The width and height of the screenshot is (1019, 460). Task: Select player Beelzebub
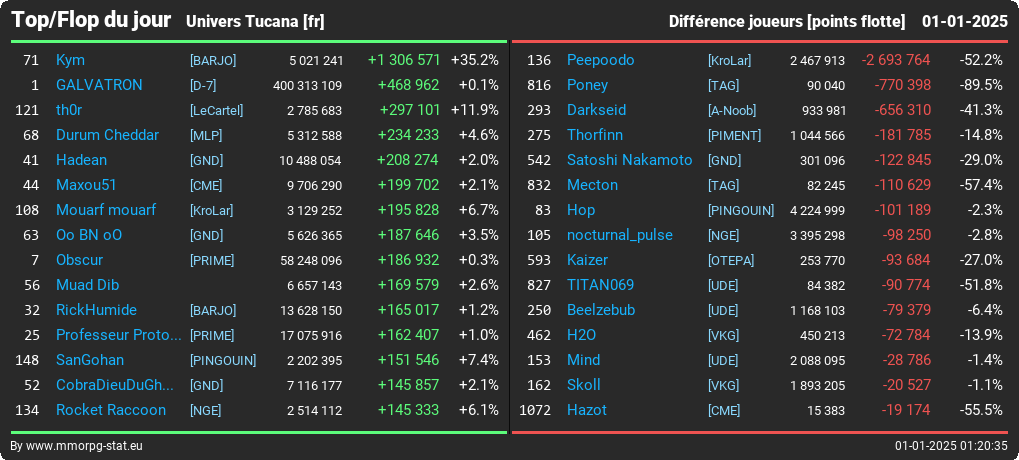600,310
